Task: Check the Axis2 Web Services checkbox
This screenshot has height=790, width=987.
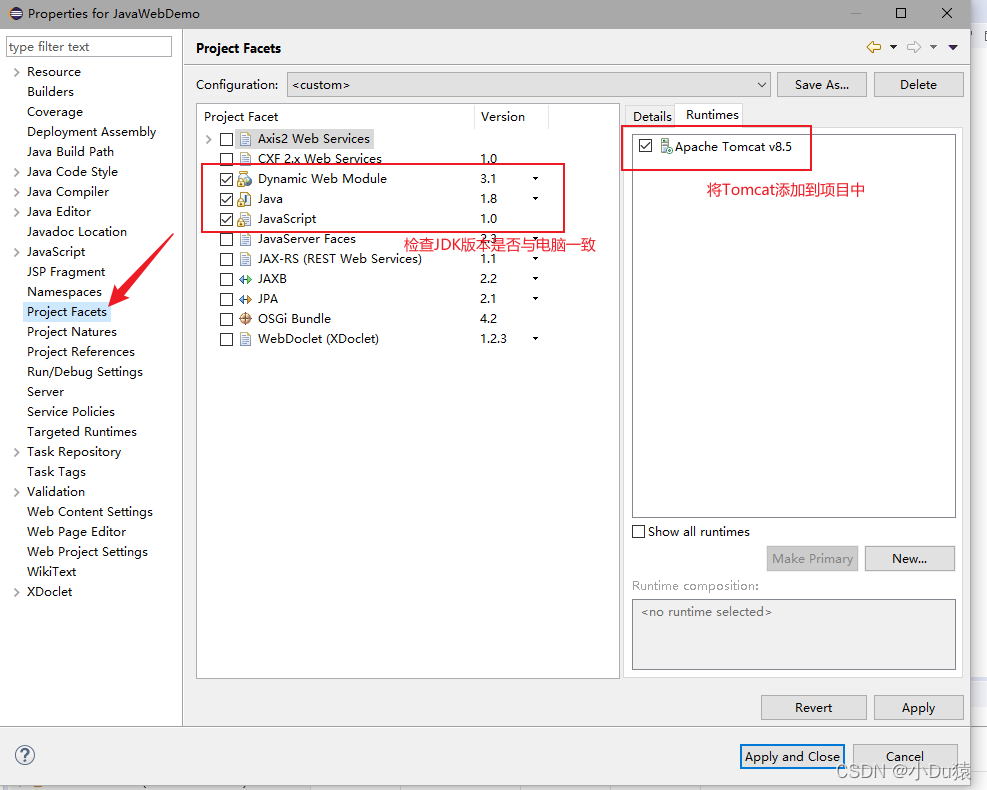Action: [x=227, y=139]
